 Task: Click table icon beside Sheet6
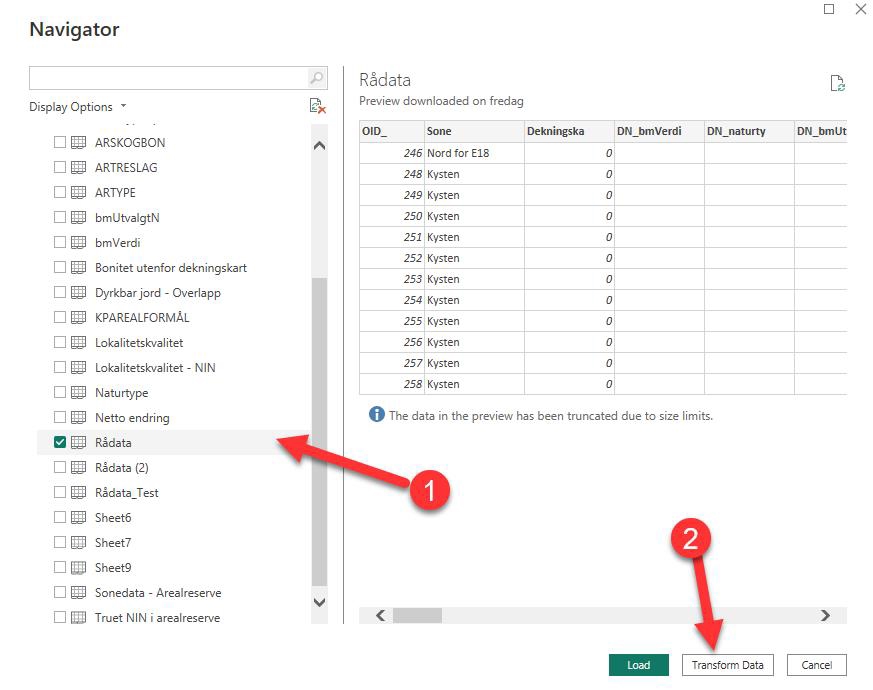79,517
